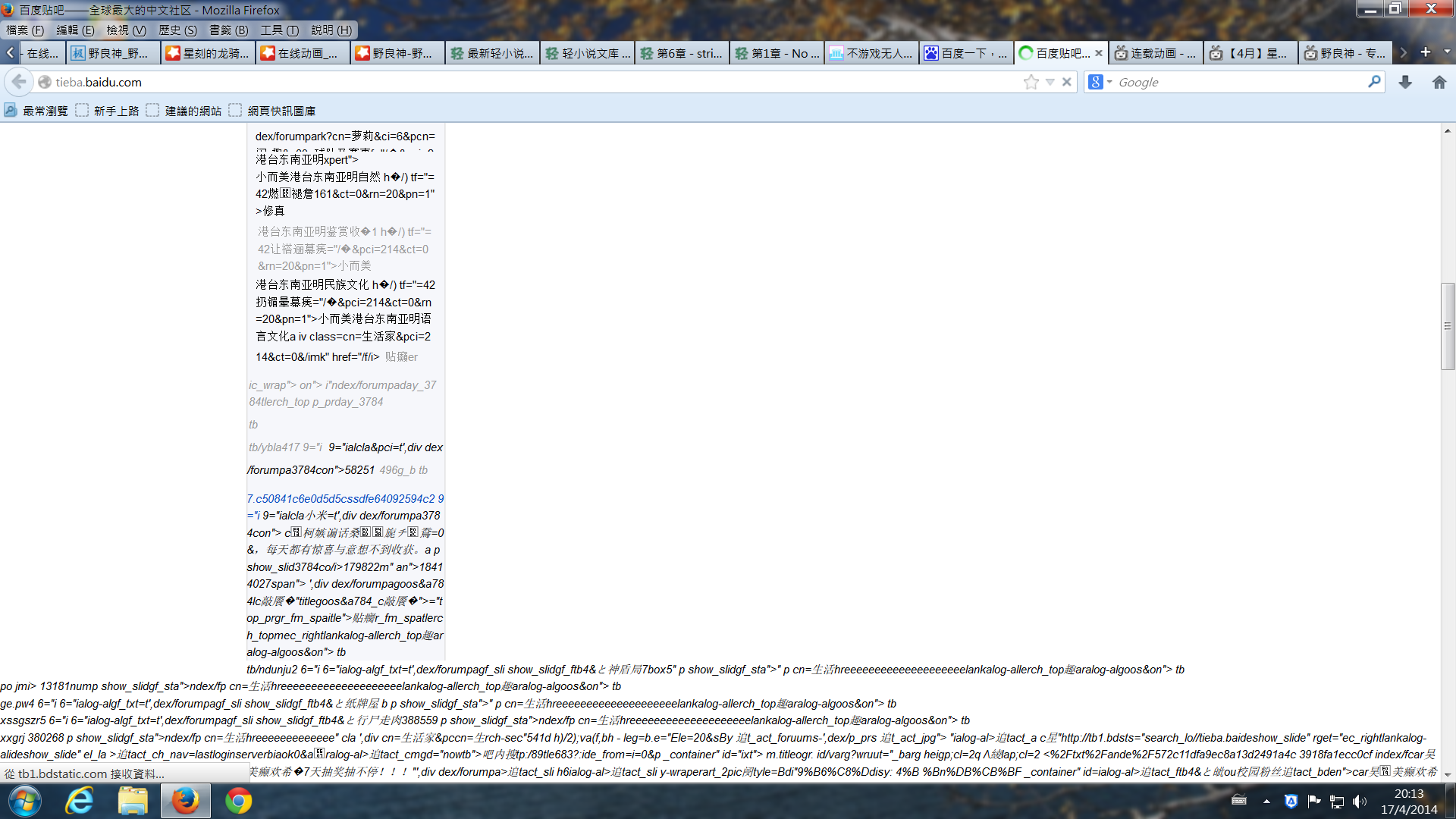Open the 檔案 (F) menu
1456x819 pixels.
click(x=25, y=30)
